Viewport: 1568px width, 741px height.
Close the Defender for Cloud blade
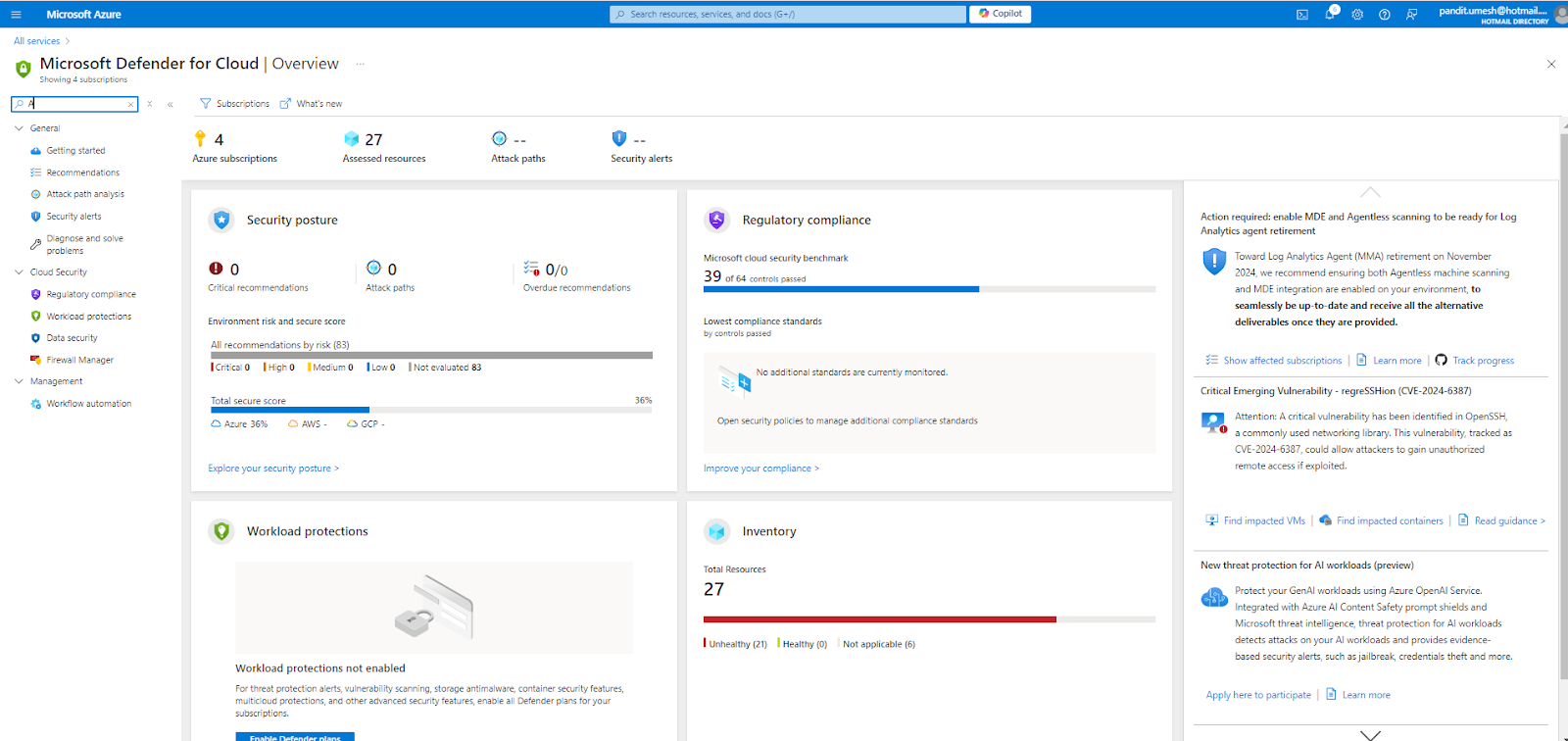click(x=1551, y=64)
